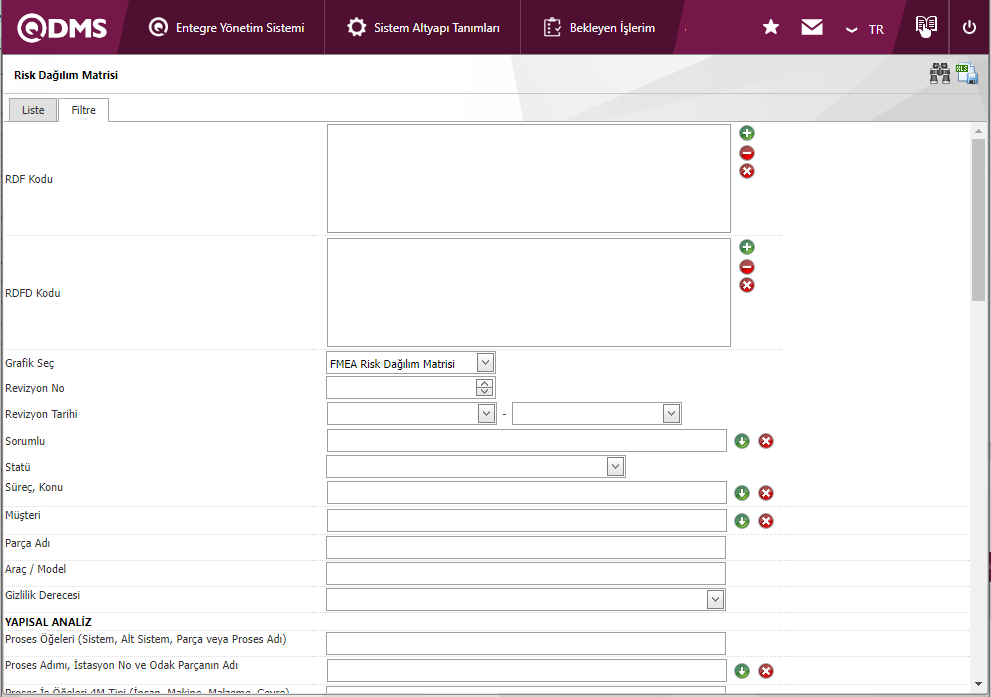This screenshot has width=991, height=697.
Task: Click the Parça Adı input field
Action: [526, 547]
